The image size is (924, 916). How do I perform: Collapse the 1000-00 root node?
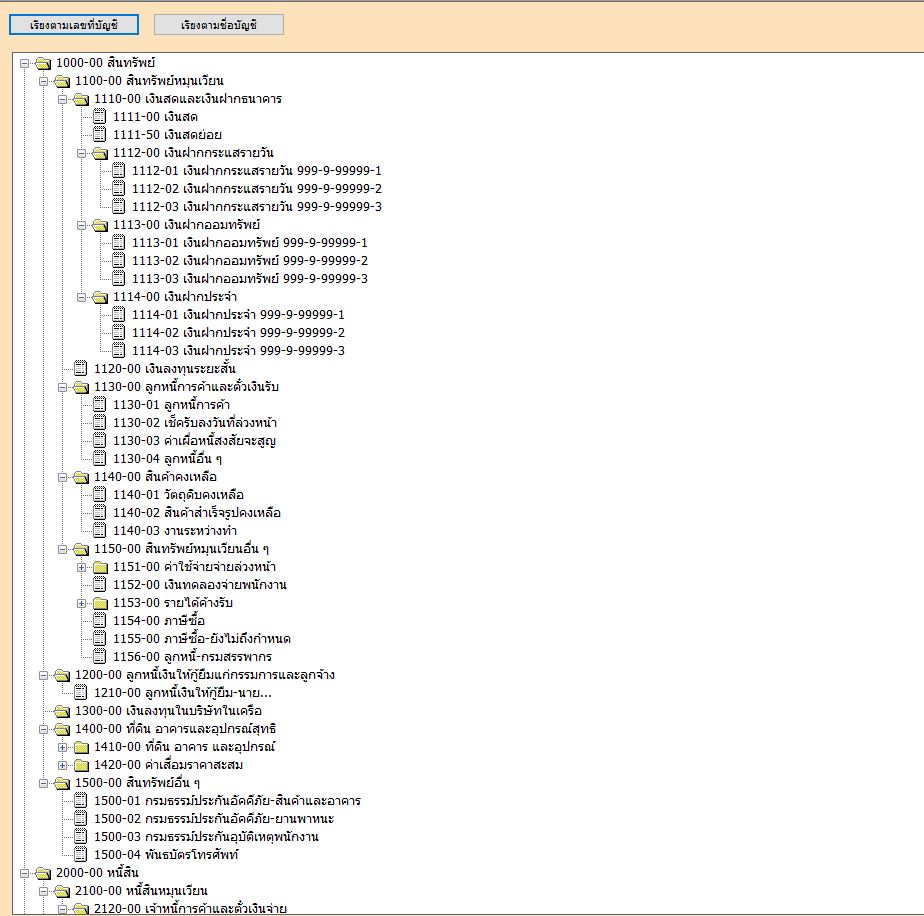pyautogui.click(x=25, y=63)
